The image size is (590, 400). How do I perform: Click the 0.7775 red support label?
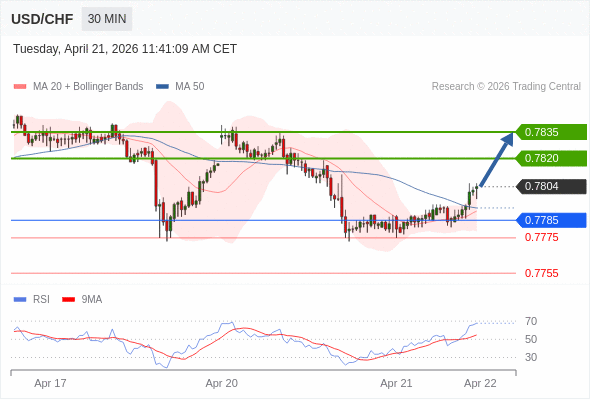click(x=541, y=237)
